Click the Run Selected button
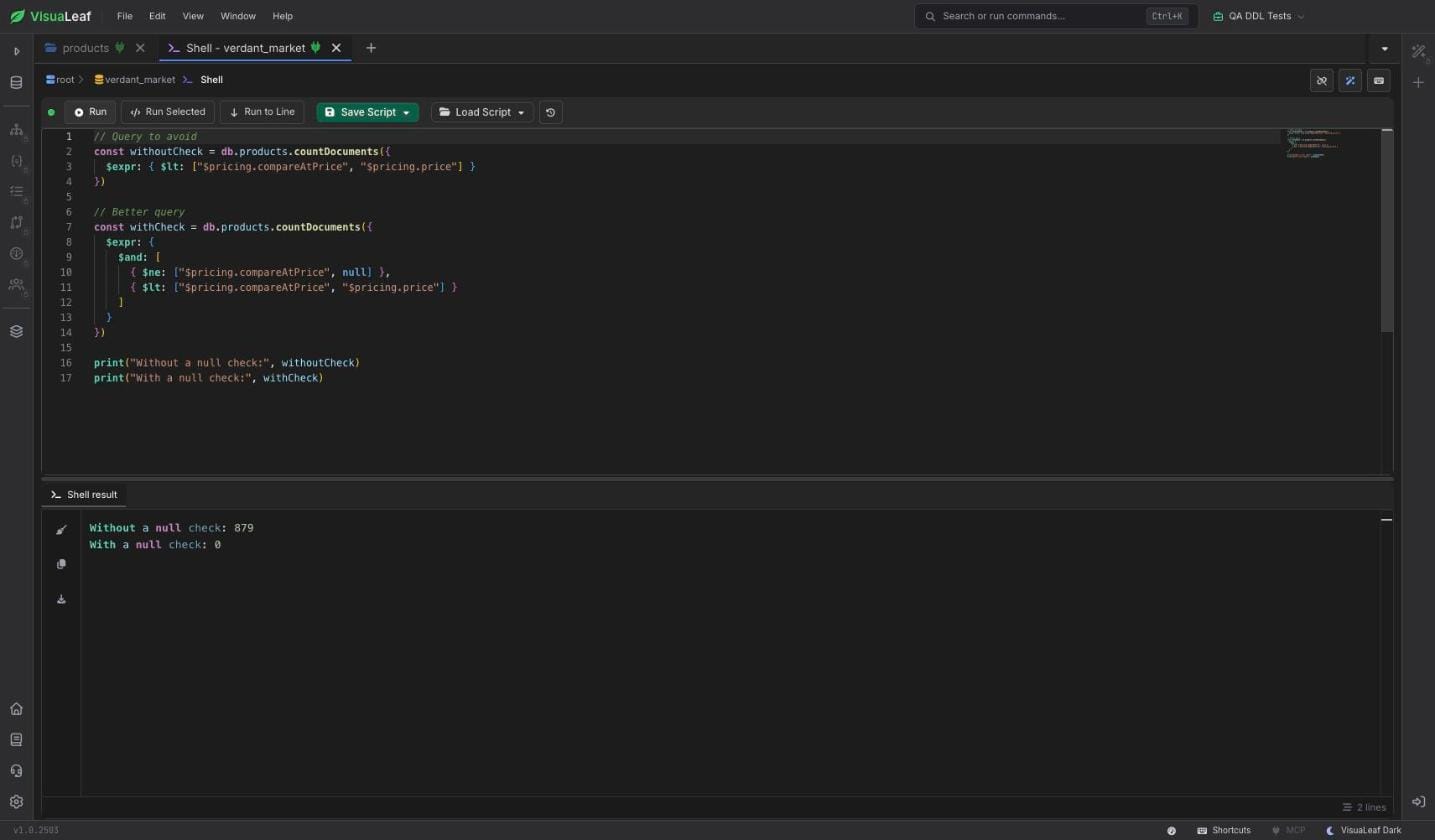Viewport: 1435px width, 840px height. coord(168,112)
